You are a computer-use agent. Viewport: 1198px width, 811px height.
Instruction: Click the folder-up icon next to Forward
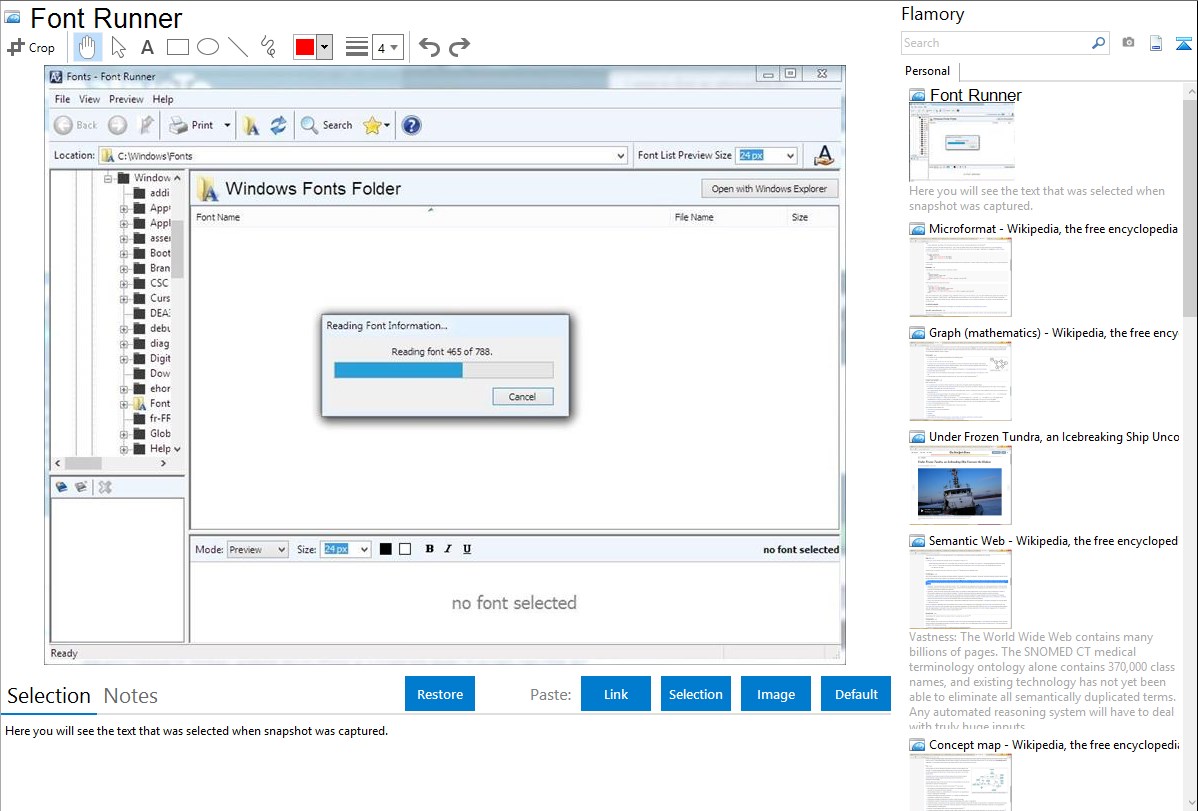146,125
